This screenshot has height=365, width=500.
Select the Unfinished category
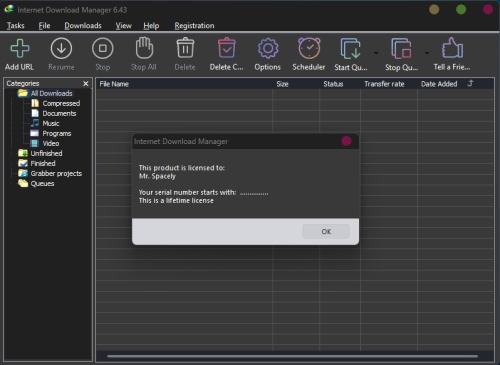tap(46, 153)
